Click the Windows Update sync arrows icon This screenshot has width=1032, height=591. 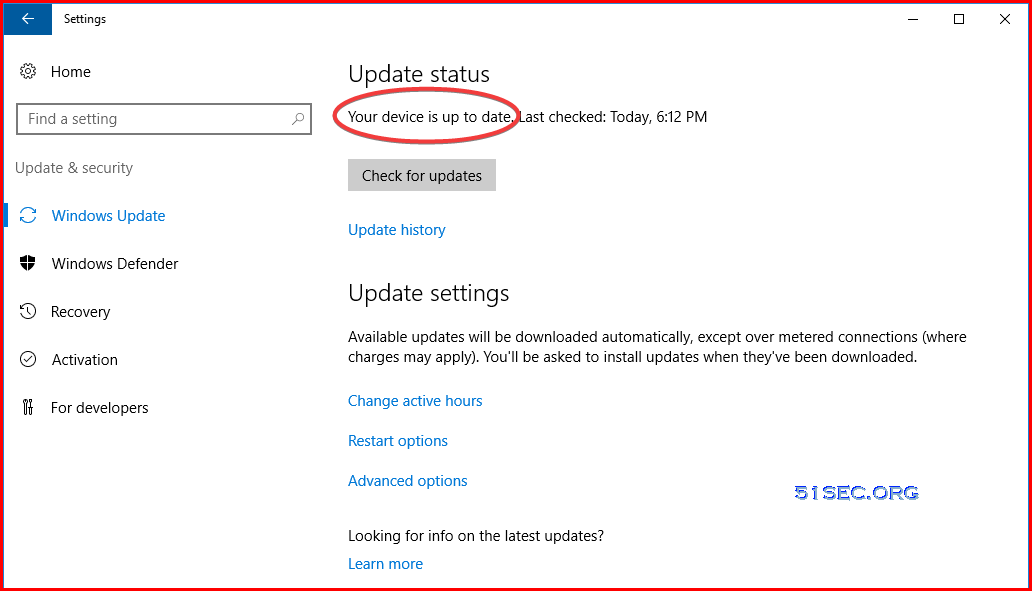point(28,215)
